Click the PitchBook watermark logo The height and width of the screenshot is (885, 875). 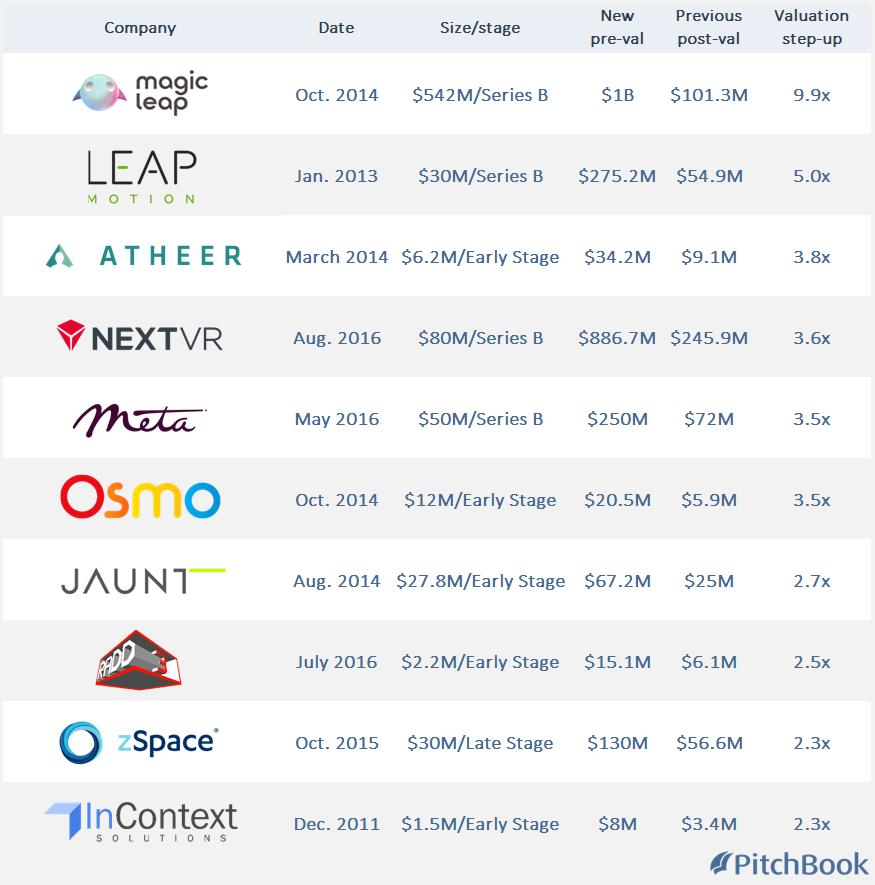(x=789, y=864)
